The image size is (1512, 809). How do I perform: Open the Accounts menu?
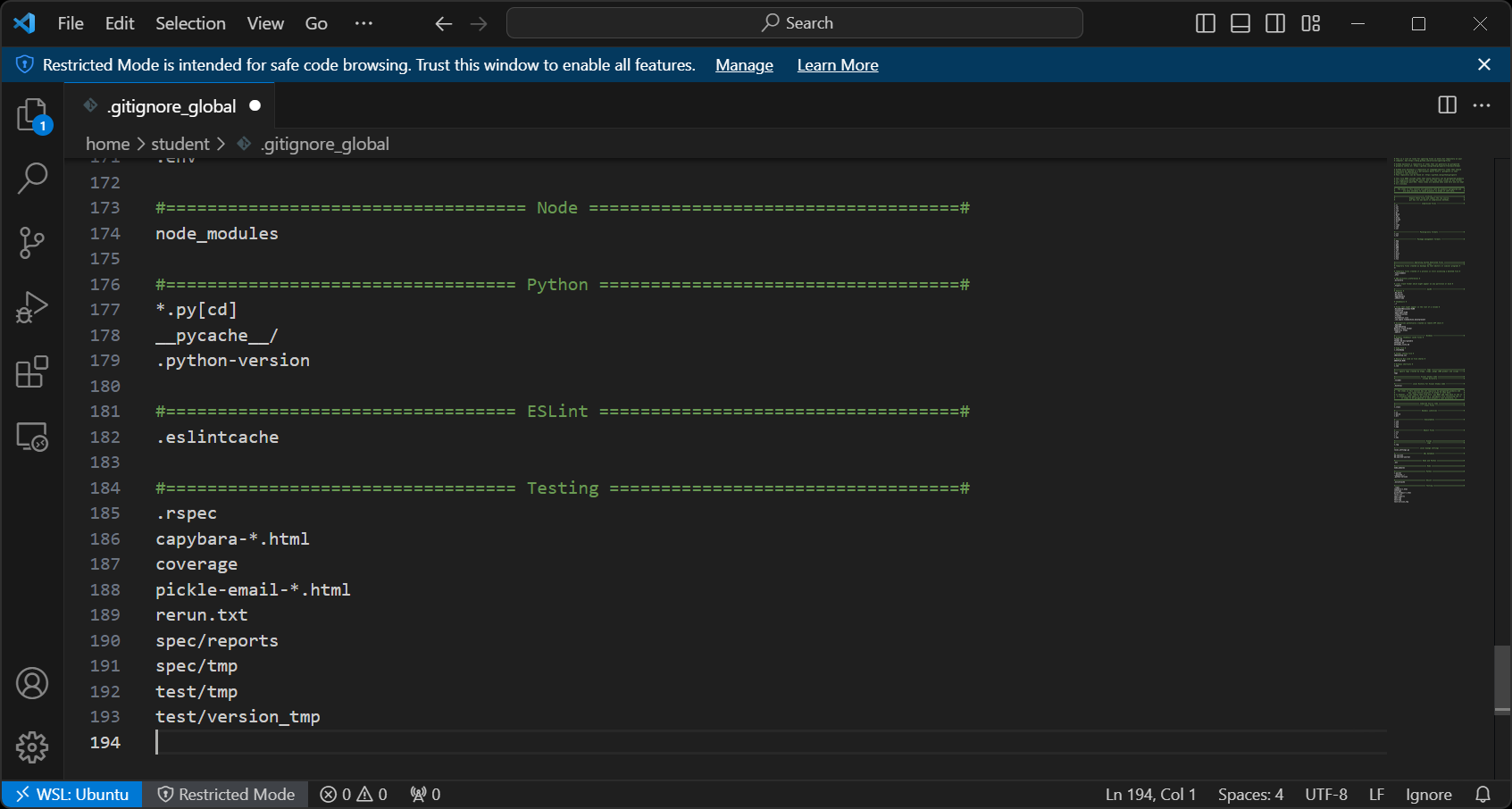(32, 682)
